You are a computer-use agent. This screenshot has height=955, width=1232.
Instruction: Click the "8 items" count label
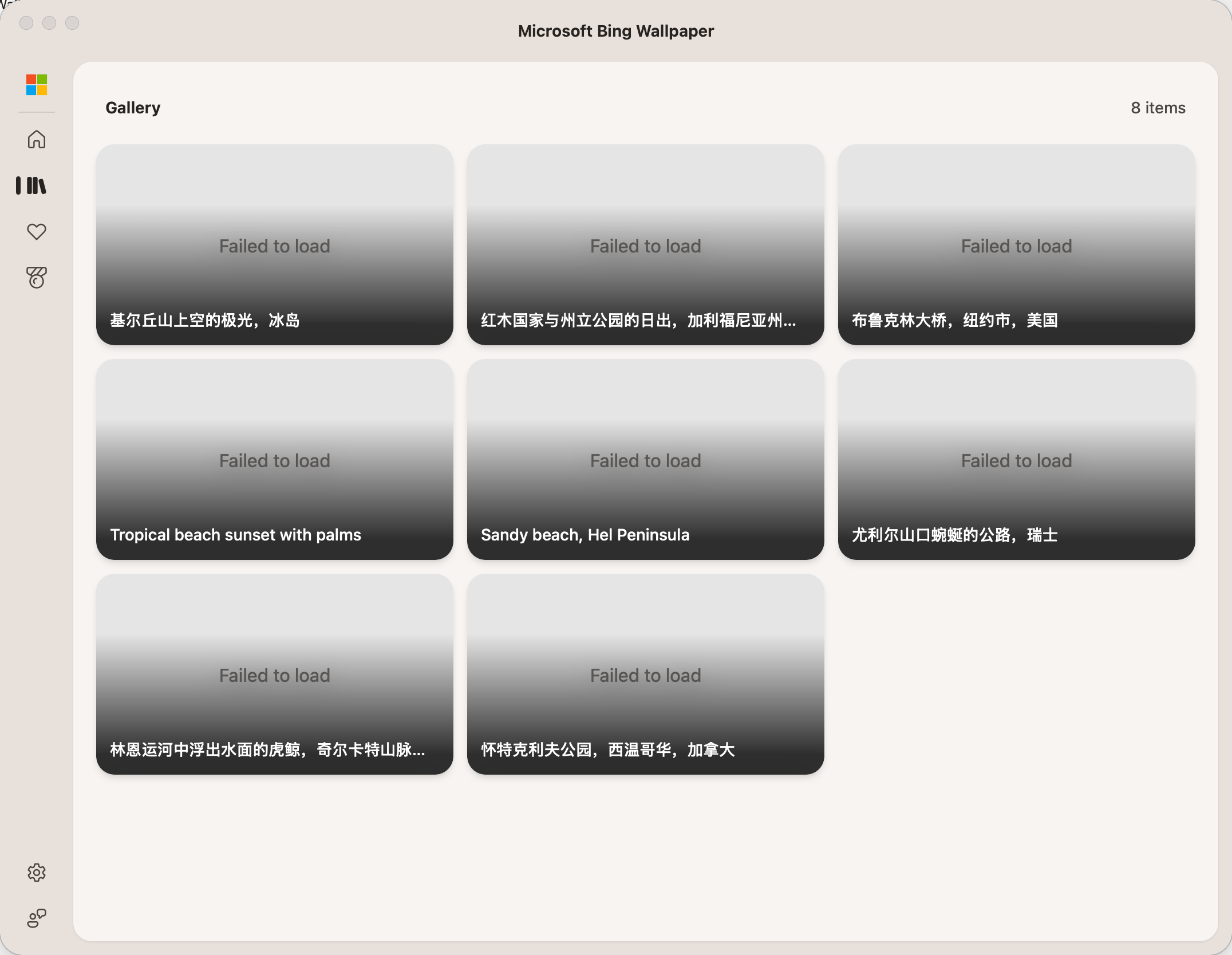click(x=1158, y=108)
